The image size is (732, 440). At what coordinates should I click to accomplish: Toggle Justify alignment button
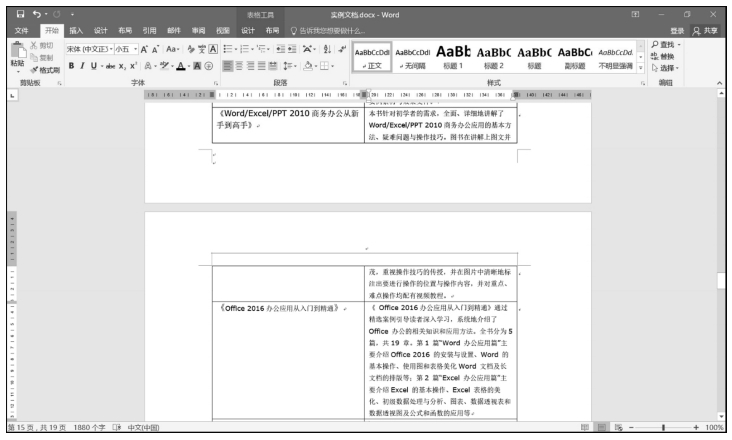click(x=261, y=66)
